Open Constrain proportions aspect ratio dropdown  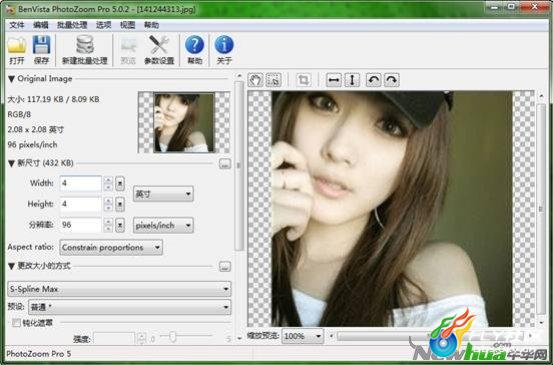pos(111,248)
